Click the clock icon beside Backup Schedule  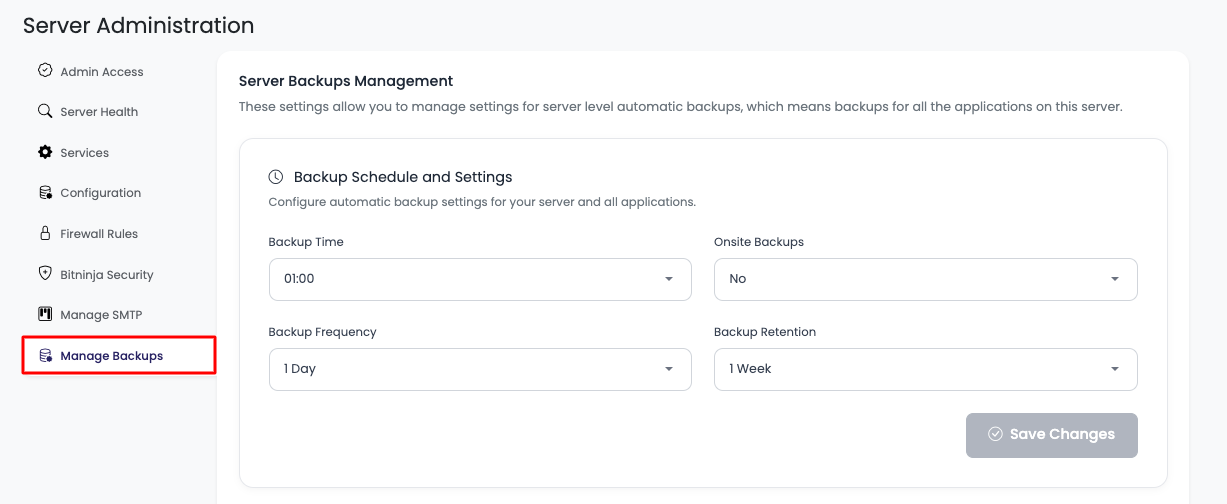[x=276, y=177]
